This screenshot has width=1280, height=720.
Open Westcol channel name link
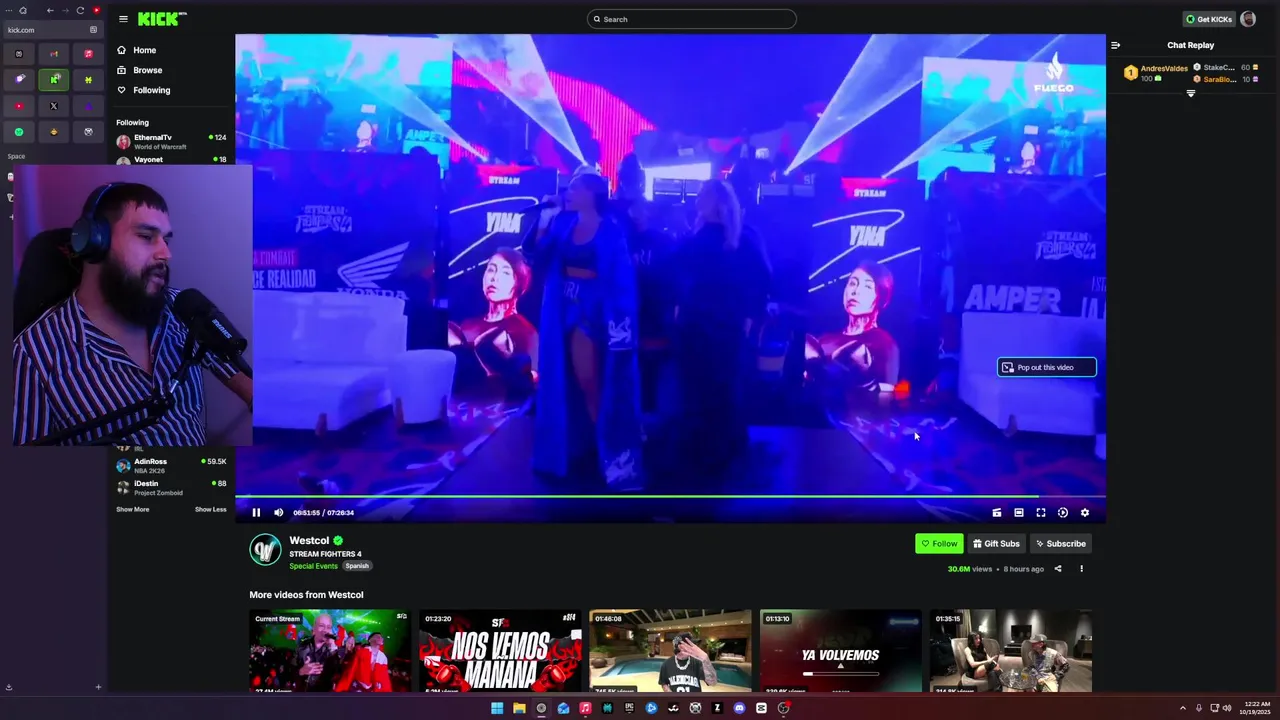(x=309, y=541)
